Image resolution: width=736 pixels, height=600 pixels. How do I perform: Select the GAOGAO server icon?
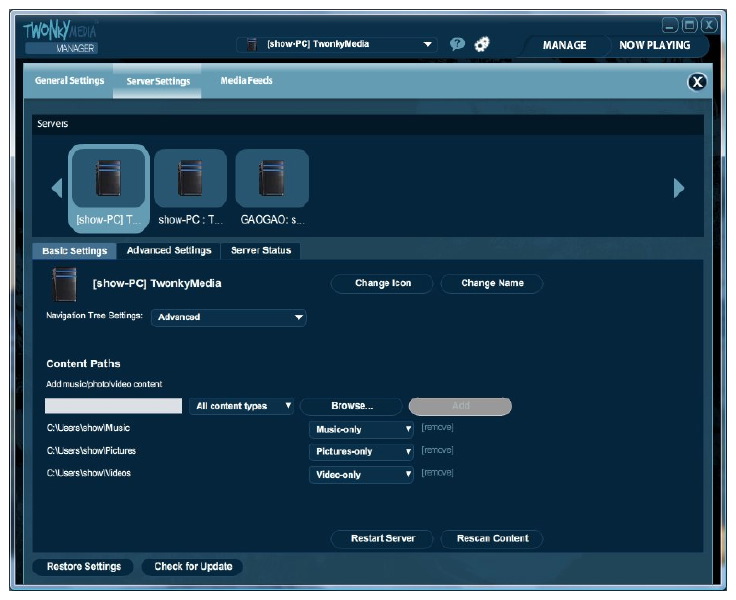271,178
